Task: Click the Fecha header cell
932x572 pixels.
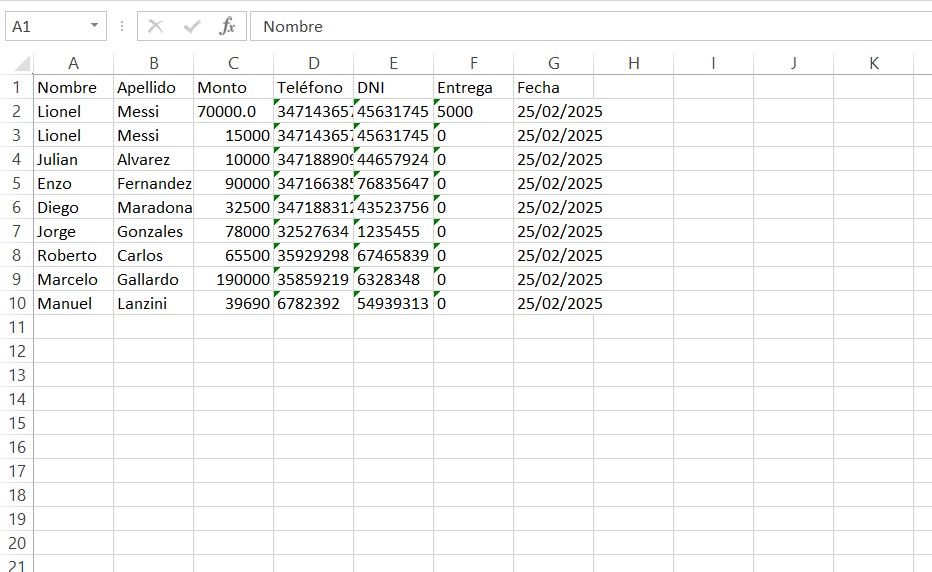Action: coord(553,87)
